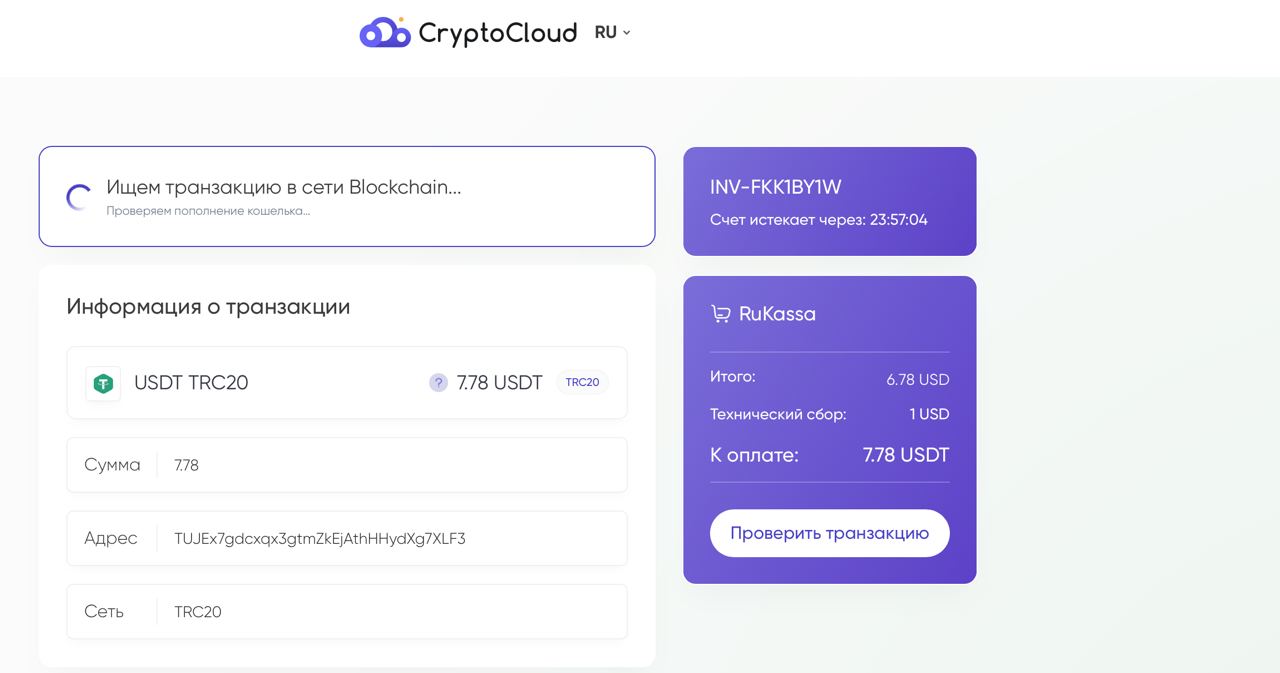
Task: Click the Информация о транзакции heading
Action: click(208, 306)
